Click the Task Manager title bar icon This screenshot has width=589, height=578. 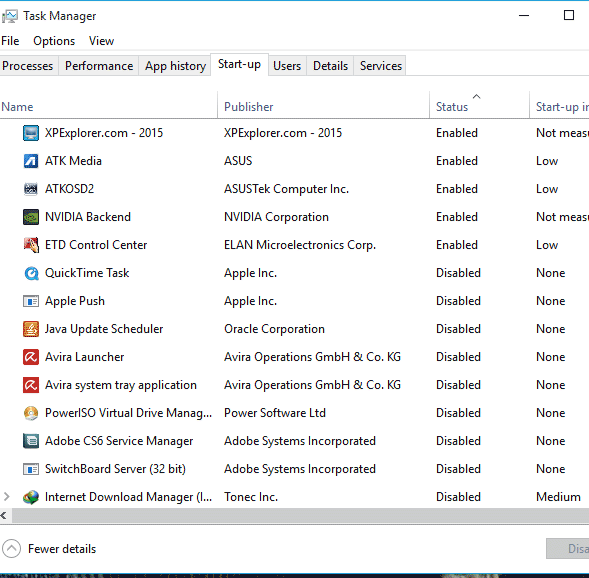click(10, 16)
